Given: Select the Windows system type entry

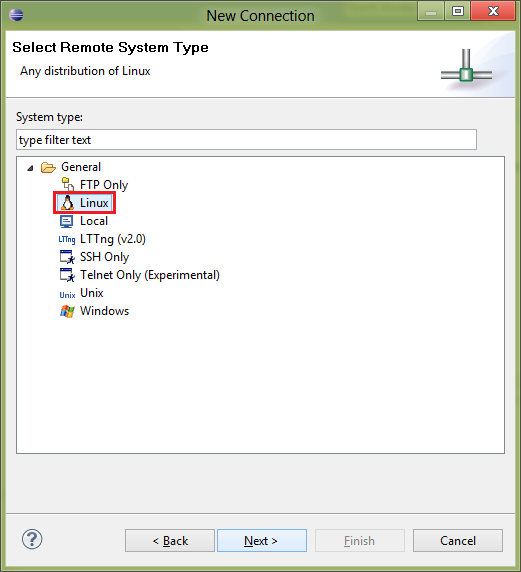Looking at the screenshot, I should tap(104, 311).
